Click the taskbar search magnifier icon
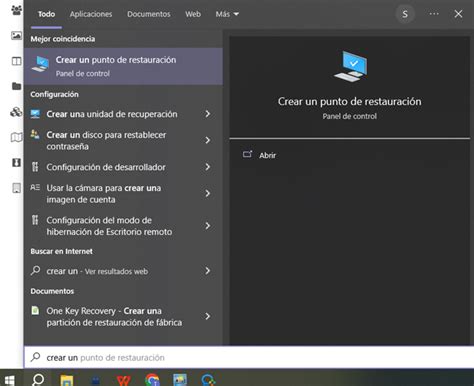Image resolution: width=474 pixels, height=386 pixels. click(x=38, y=380)
